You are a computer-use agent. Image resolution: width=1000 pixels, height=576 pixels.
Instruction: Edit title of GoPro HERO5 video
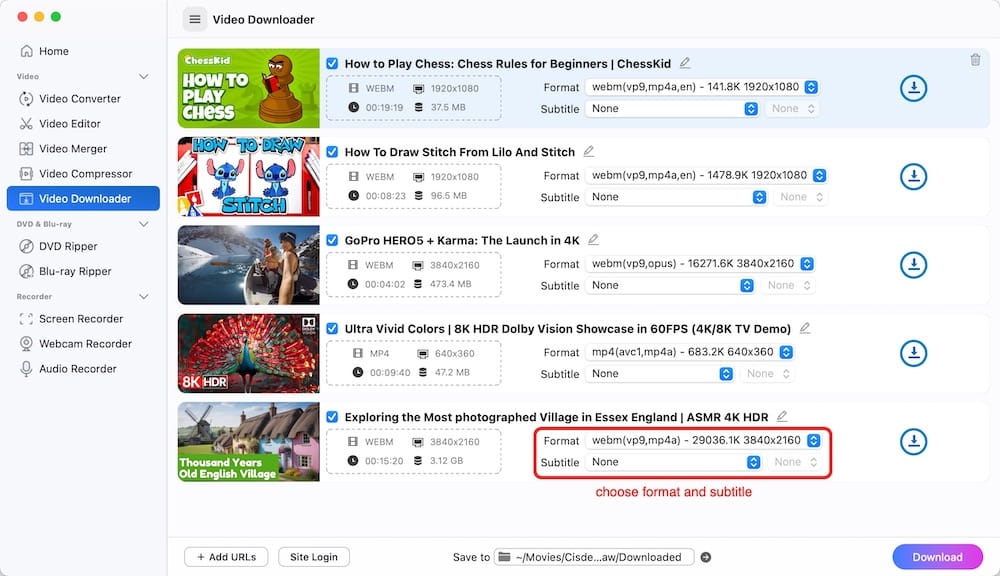(x=593, y=239)
